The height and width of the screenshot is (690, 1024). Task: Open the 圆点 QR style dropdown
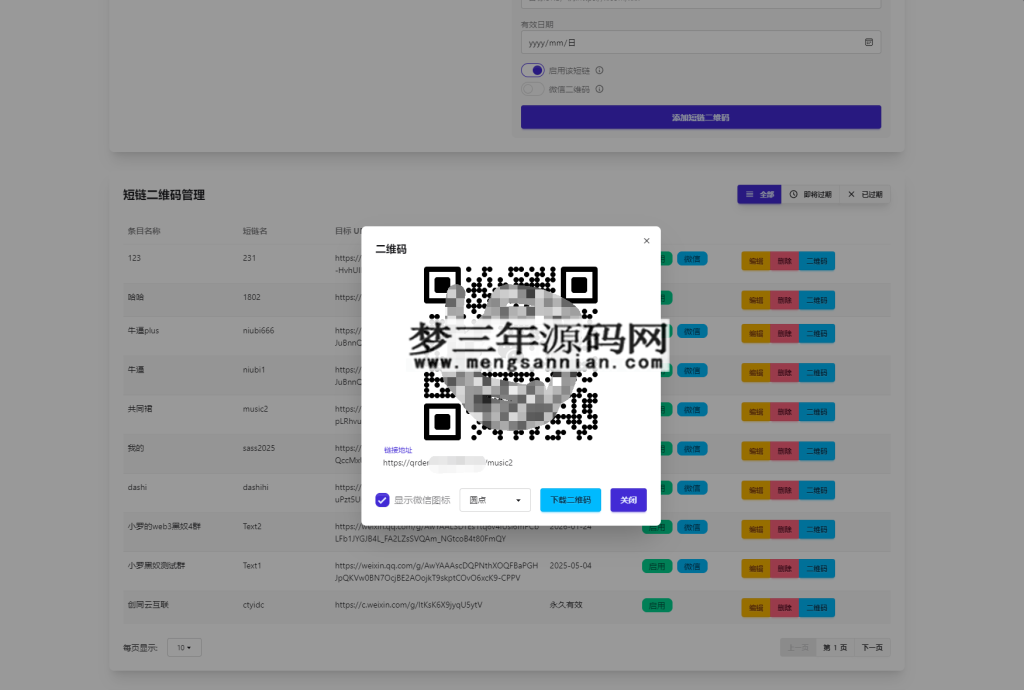[x=495, y=500]
